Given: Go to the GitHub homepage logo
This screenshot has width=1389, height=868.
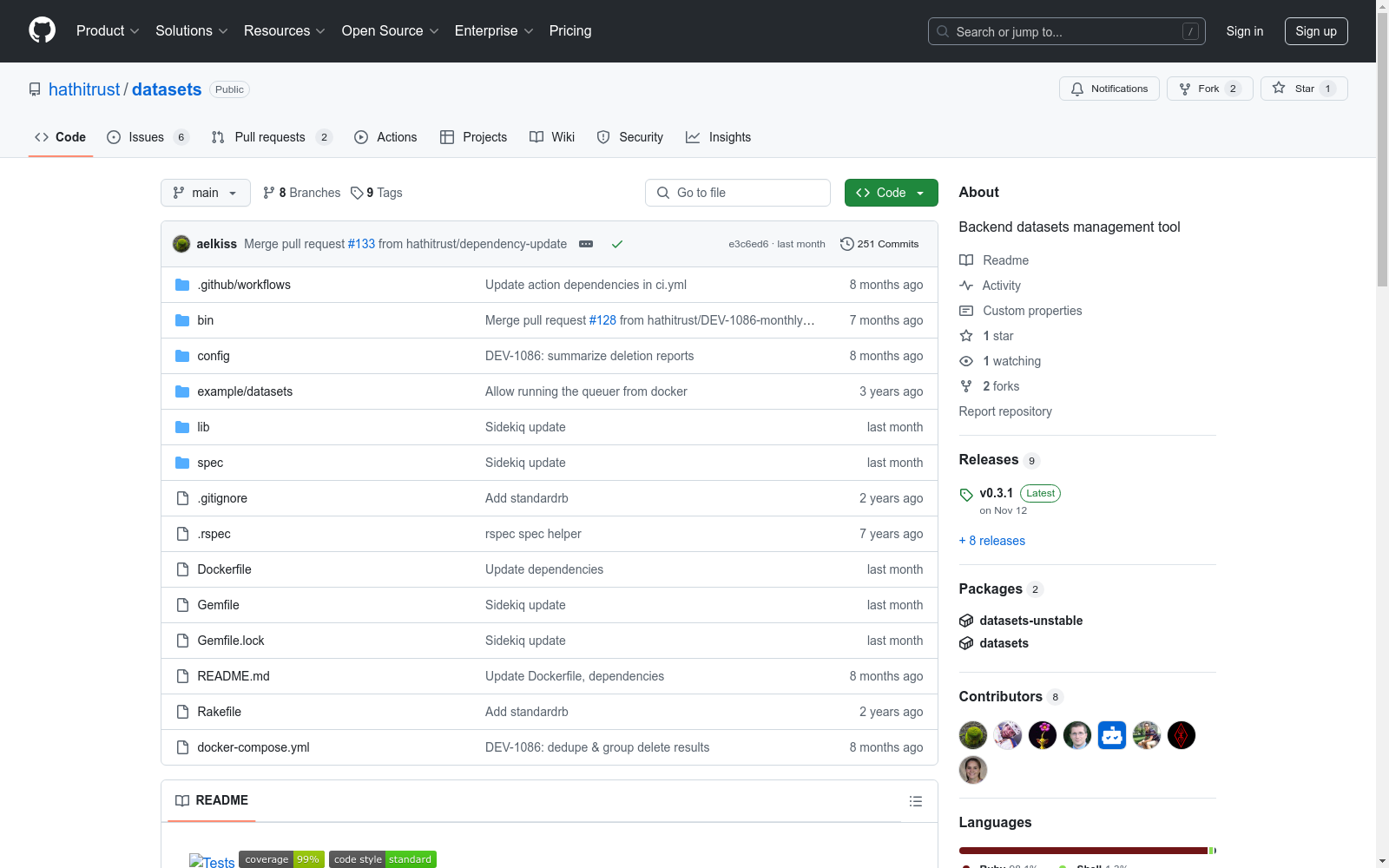Looking at the screenshot, I should click(x=42, y=30).
